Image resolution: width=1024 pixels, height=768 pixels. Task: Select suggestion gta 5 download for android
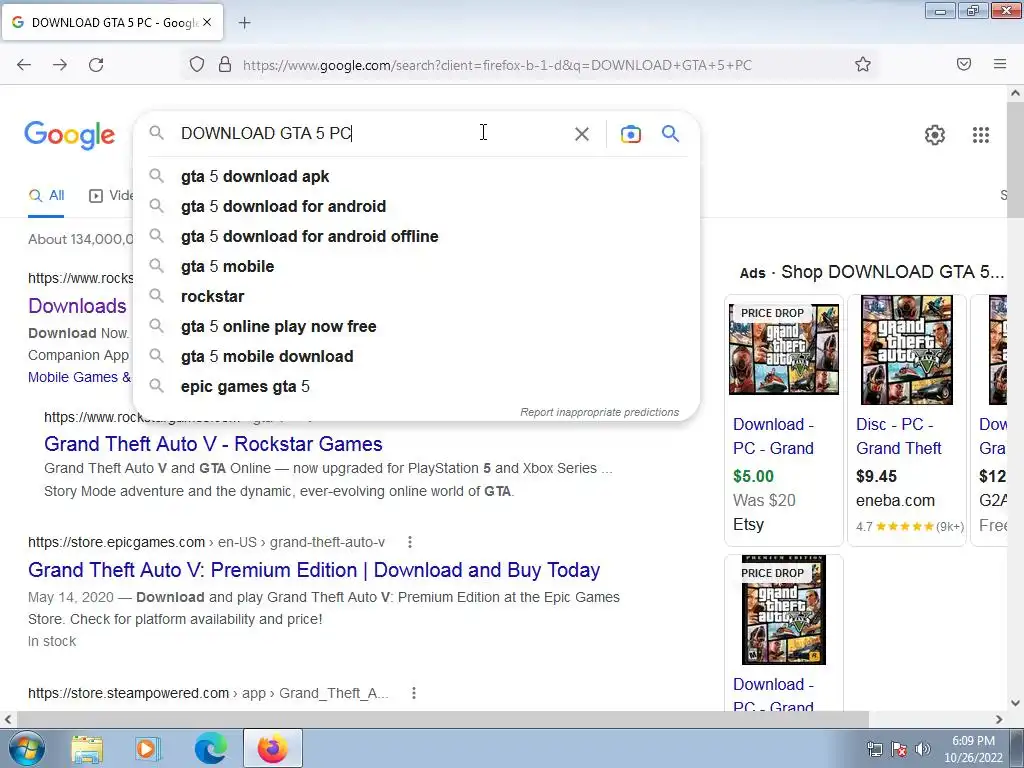416,206
